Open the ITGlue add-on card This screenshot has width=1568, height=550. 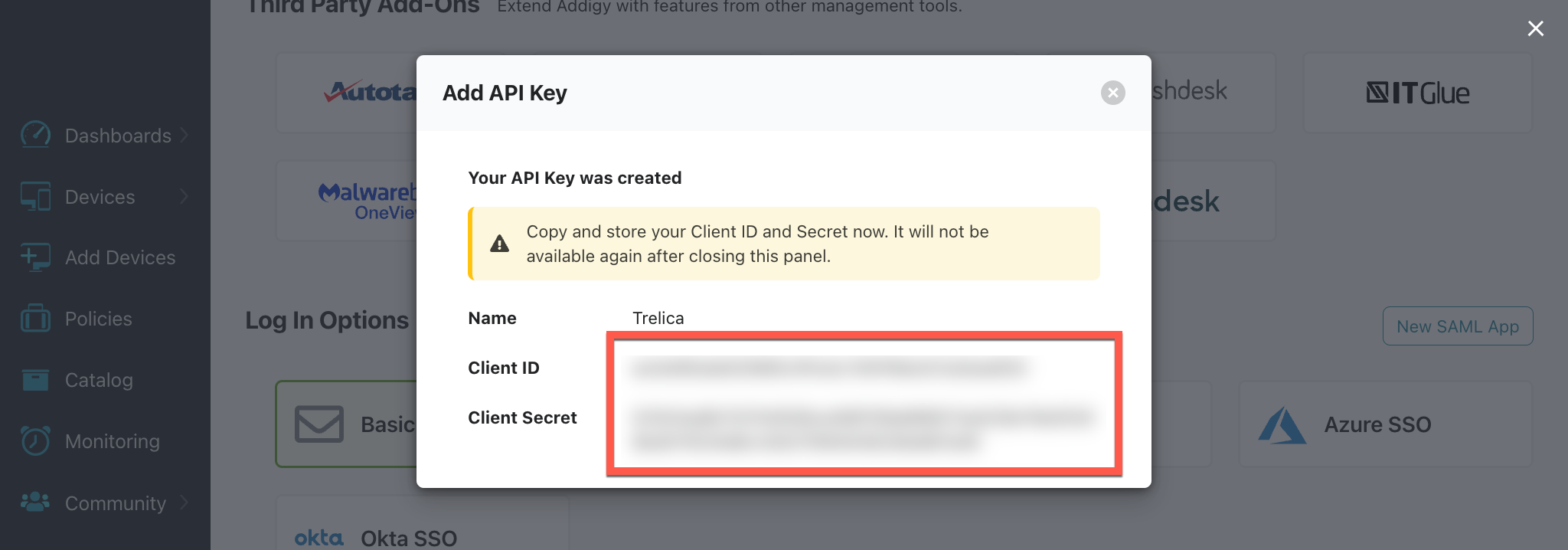1418,93
